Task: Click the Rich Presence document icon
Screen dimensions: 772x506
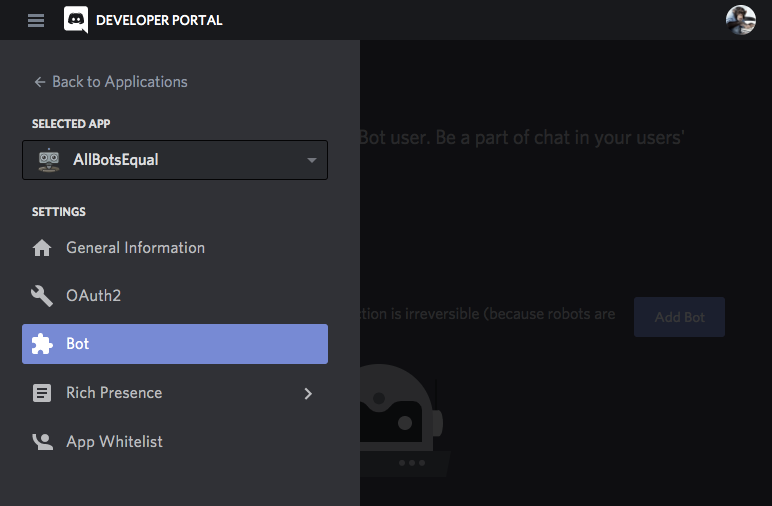Action: tap(42, 393)
